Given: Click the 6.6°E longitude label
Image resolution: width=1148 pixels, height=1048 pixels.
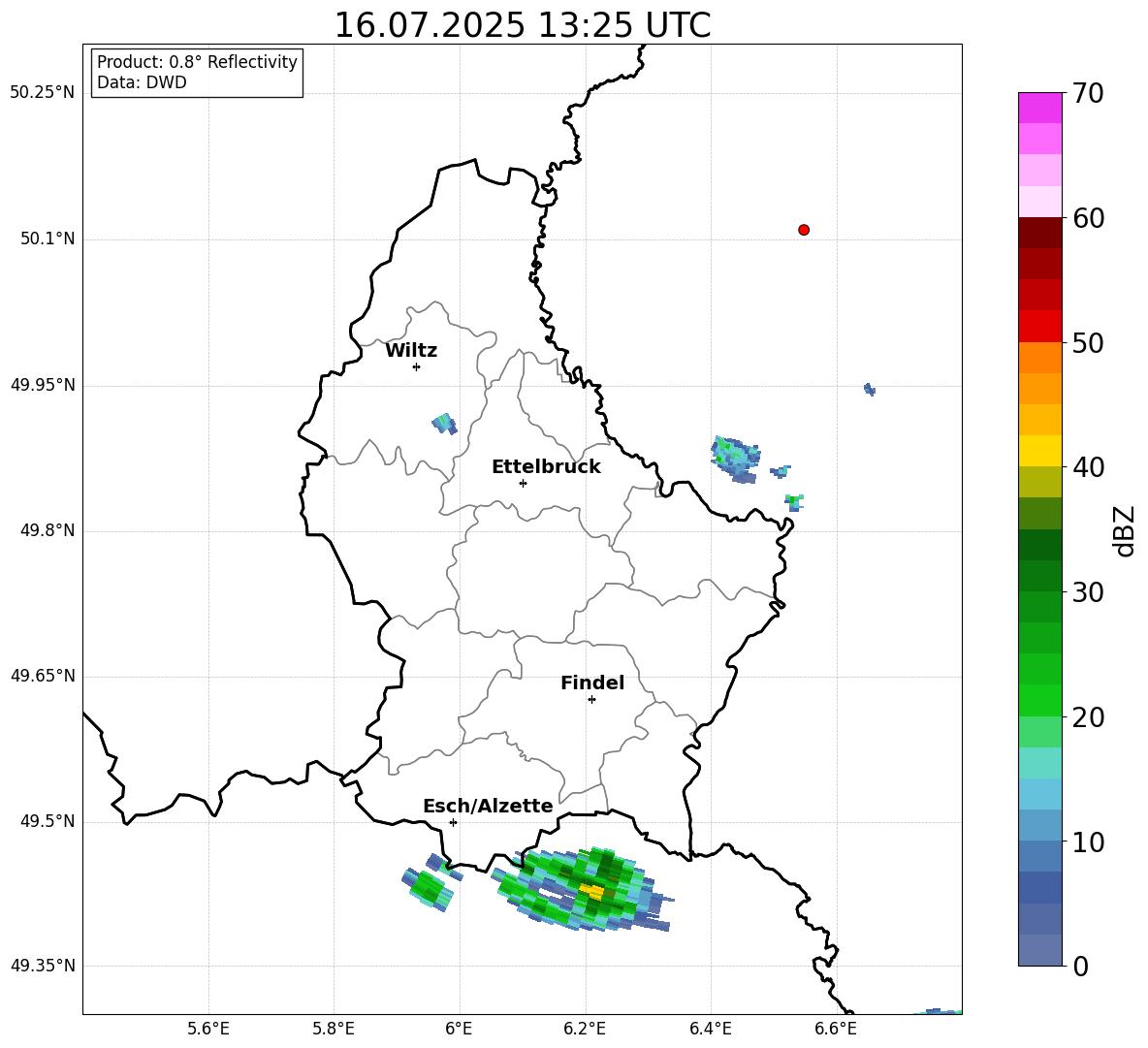Looking at the screenshot, I should (836, 1029).
